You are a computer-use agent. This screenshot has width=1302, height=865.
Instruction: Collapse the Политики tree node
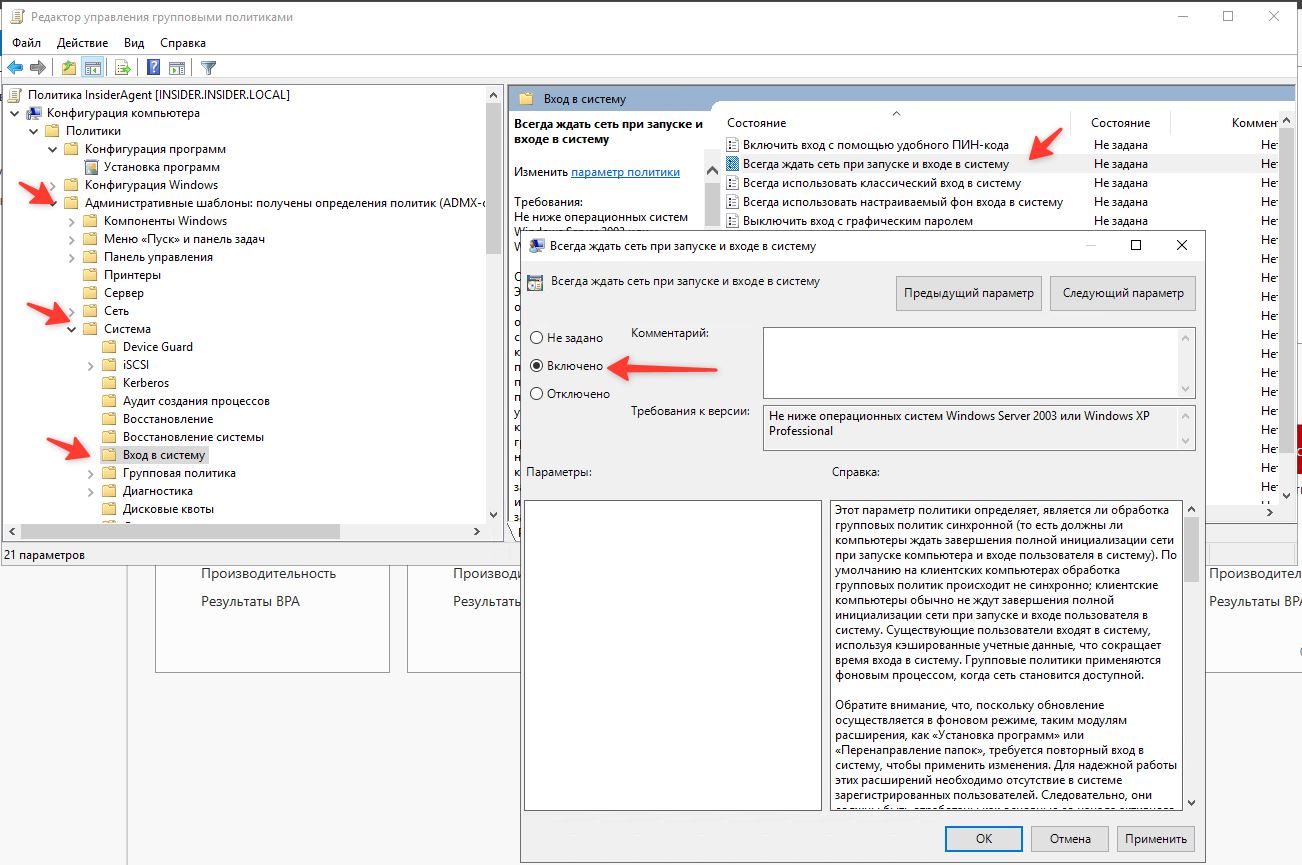(x=33, y=131)
